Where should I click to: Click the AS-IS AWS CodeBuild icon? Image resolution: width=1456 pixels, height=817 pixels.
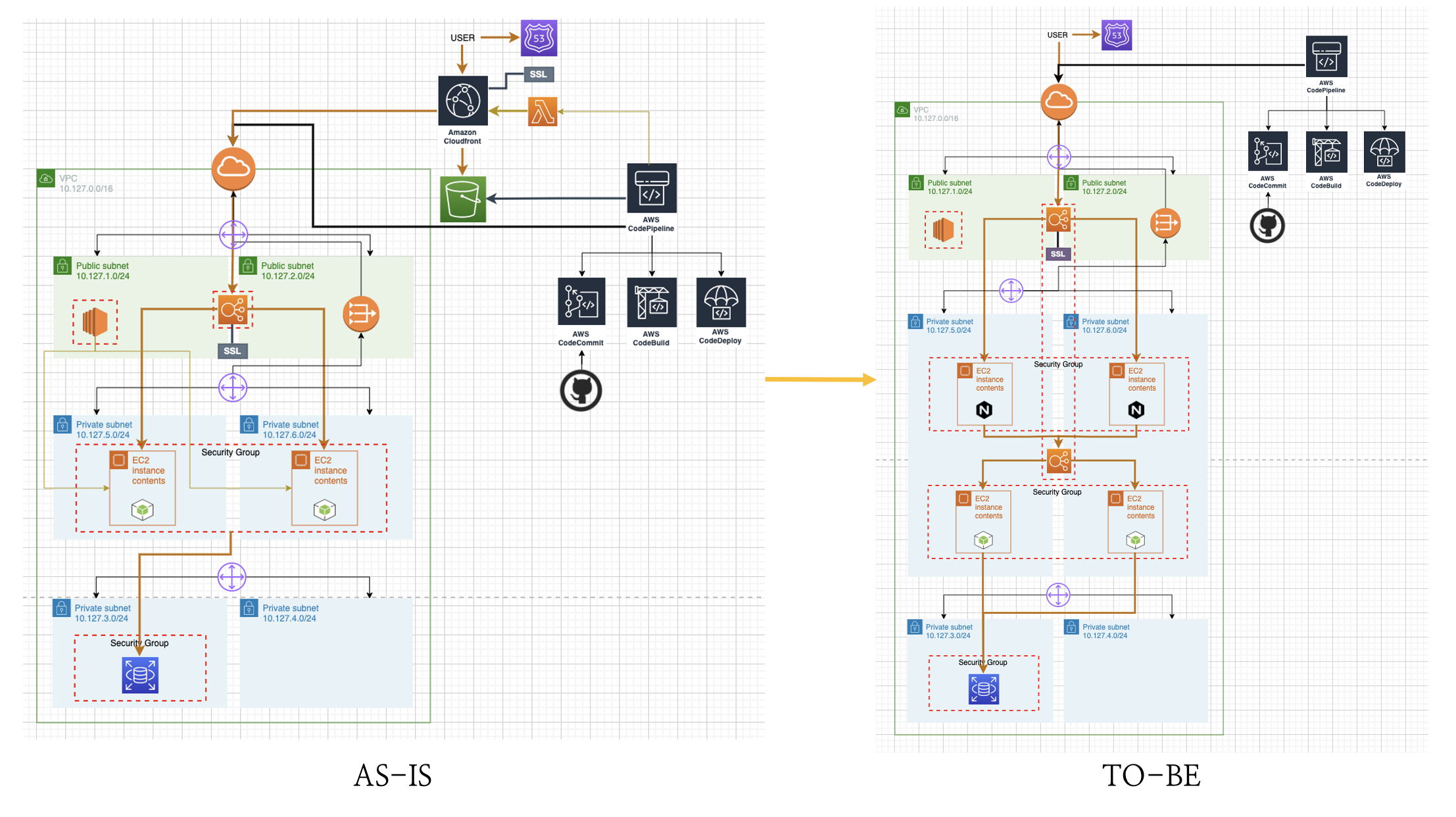(651, 302)
